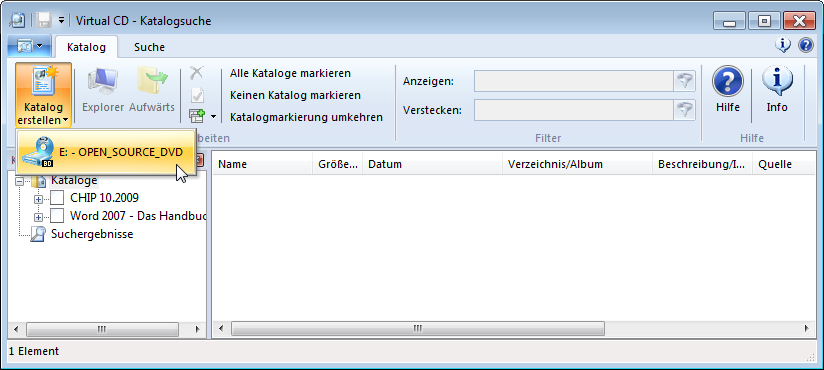Sort by the Datum column header
This screenshot has height=370, width=824.
tap(432, 164)
